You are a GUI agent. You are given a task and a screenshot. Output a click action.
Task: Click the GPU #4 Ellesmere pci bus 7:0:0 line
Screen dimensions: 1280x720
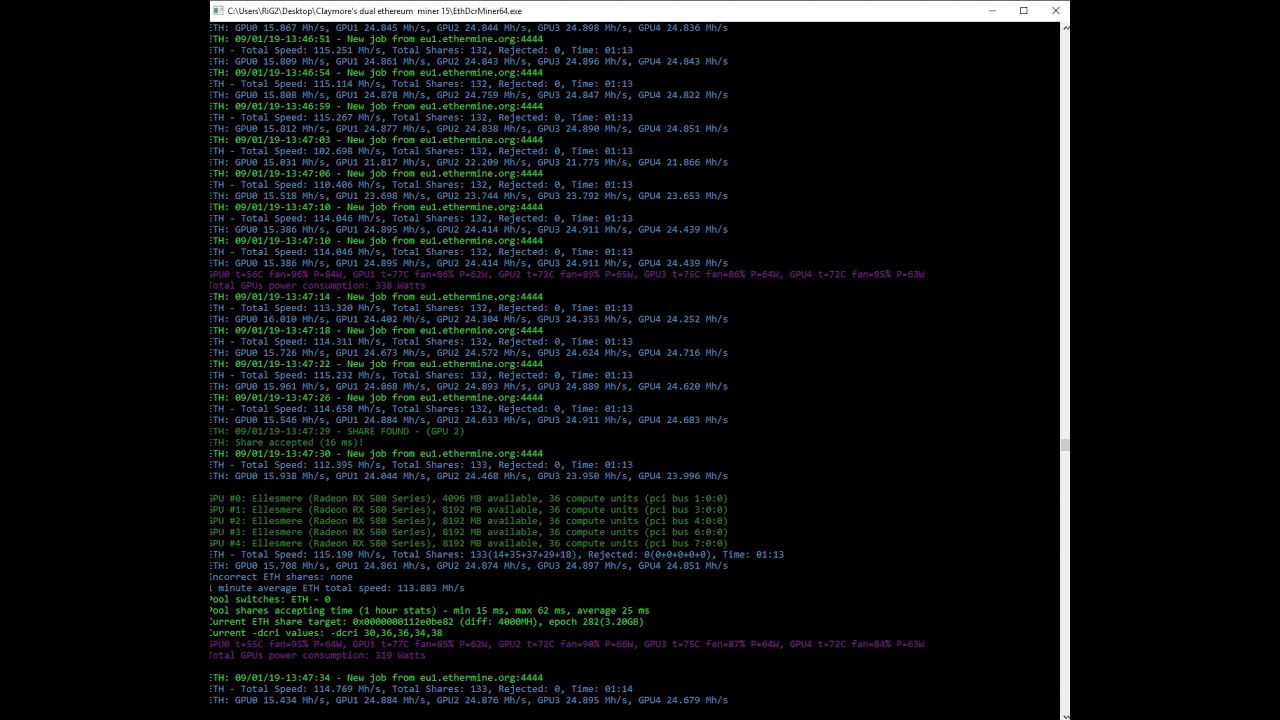tap(469, 543)
